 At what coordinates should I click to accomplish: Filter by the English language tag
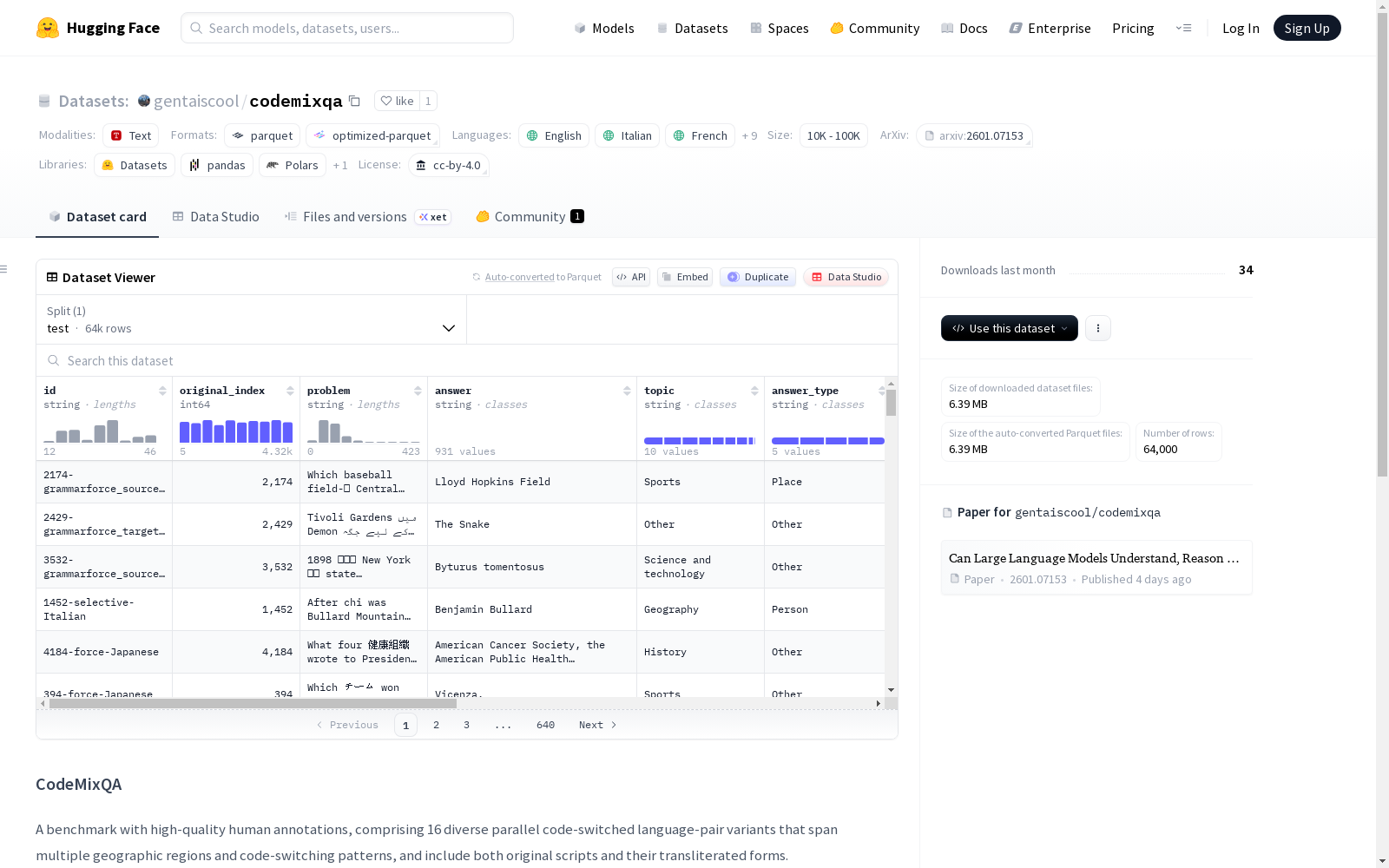pyautogui.click(x=554, y=135)
